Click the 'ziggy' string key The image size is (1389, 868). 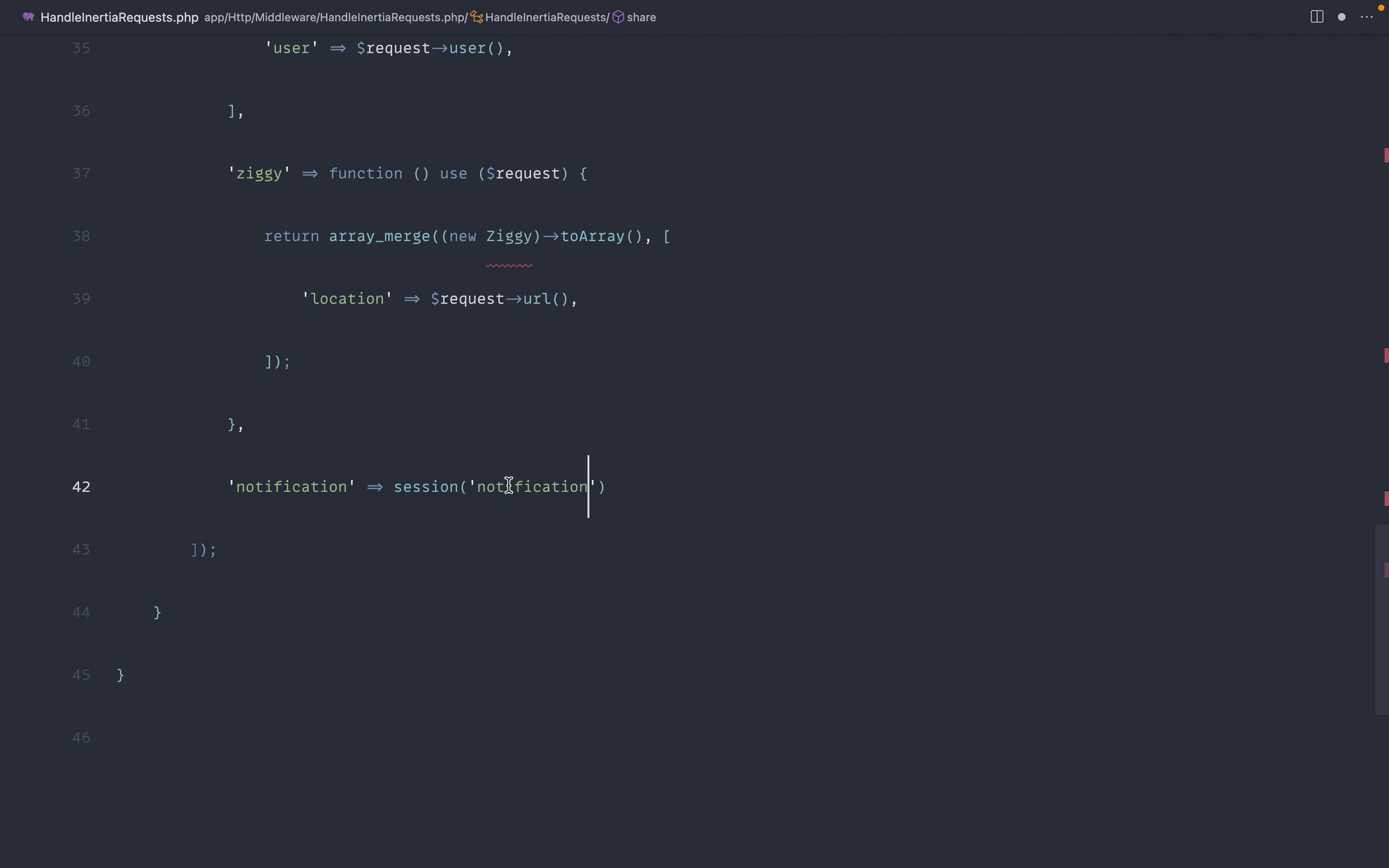pyautogui.click(x=259, y=174)
